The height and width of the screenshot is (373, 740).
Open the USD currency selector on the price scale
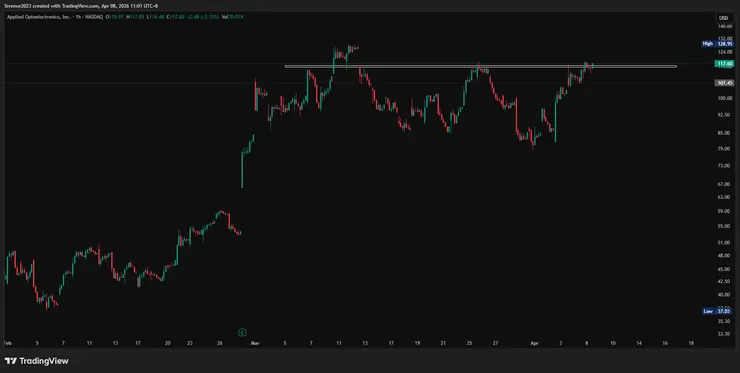[723, 18]
